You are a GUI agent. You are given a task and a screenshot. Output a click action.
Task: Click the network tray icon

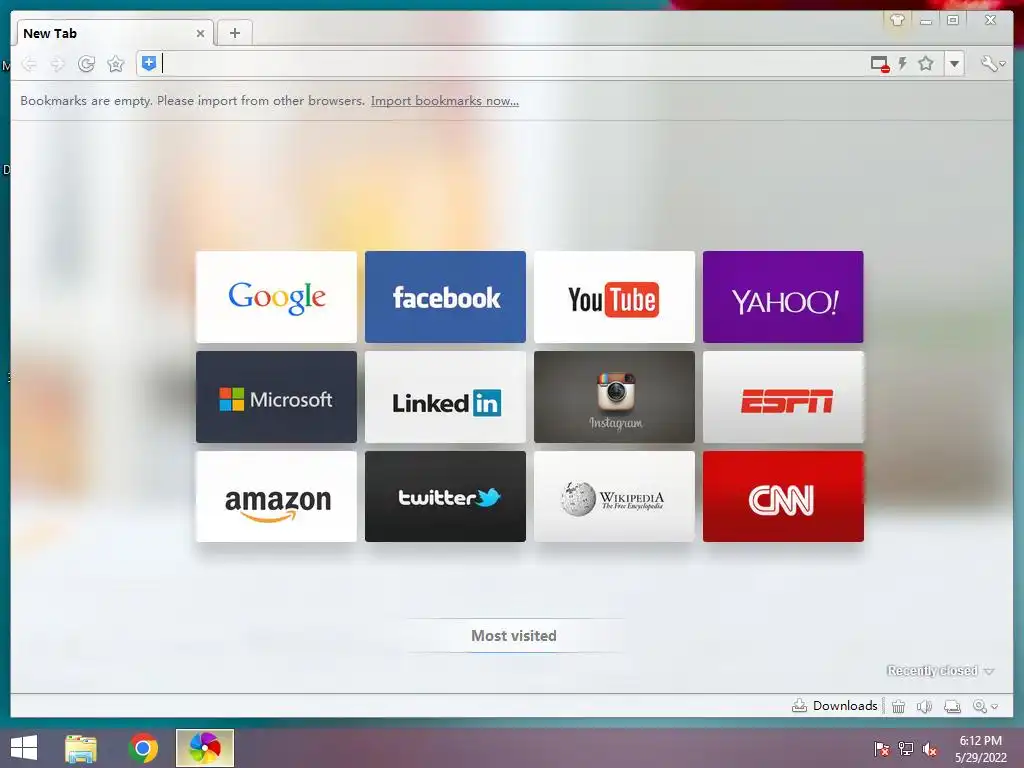click(x=906, y=749)
